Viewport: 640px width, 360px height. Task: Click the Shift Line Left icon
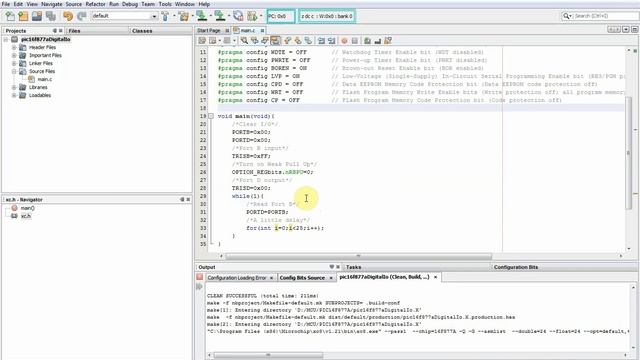point(321,40)
